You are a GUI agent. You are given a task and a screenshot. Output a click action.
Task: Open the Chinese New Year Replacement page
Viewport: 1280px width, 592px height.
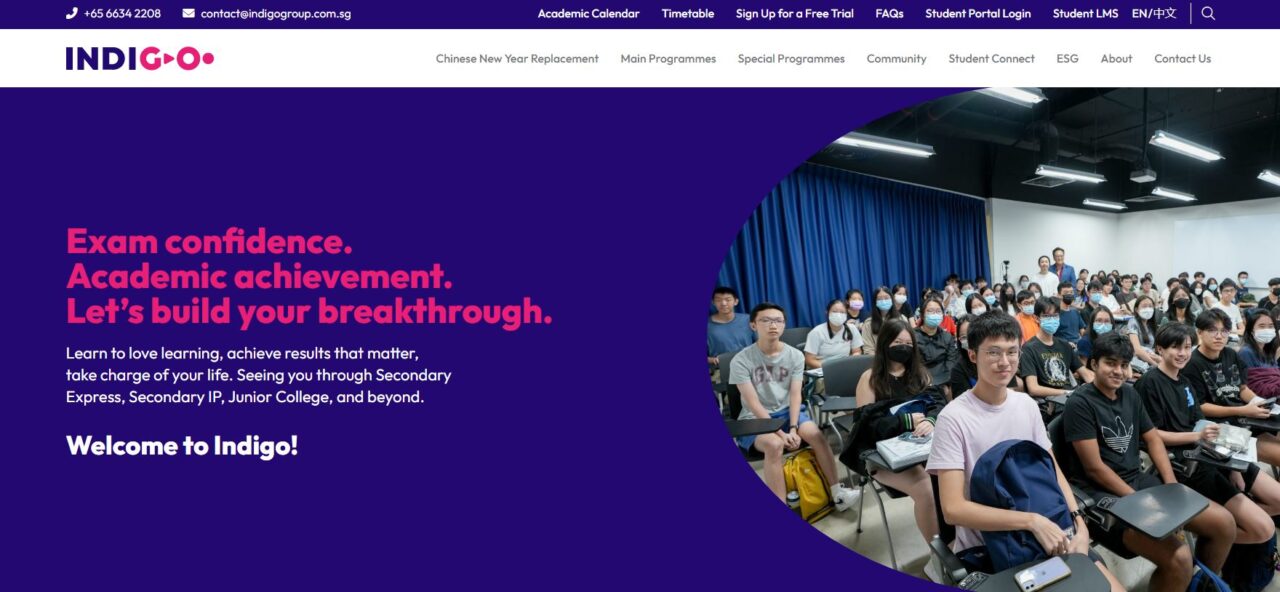(x=516, y=59)
